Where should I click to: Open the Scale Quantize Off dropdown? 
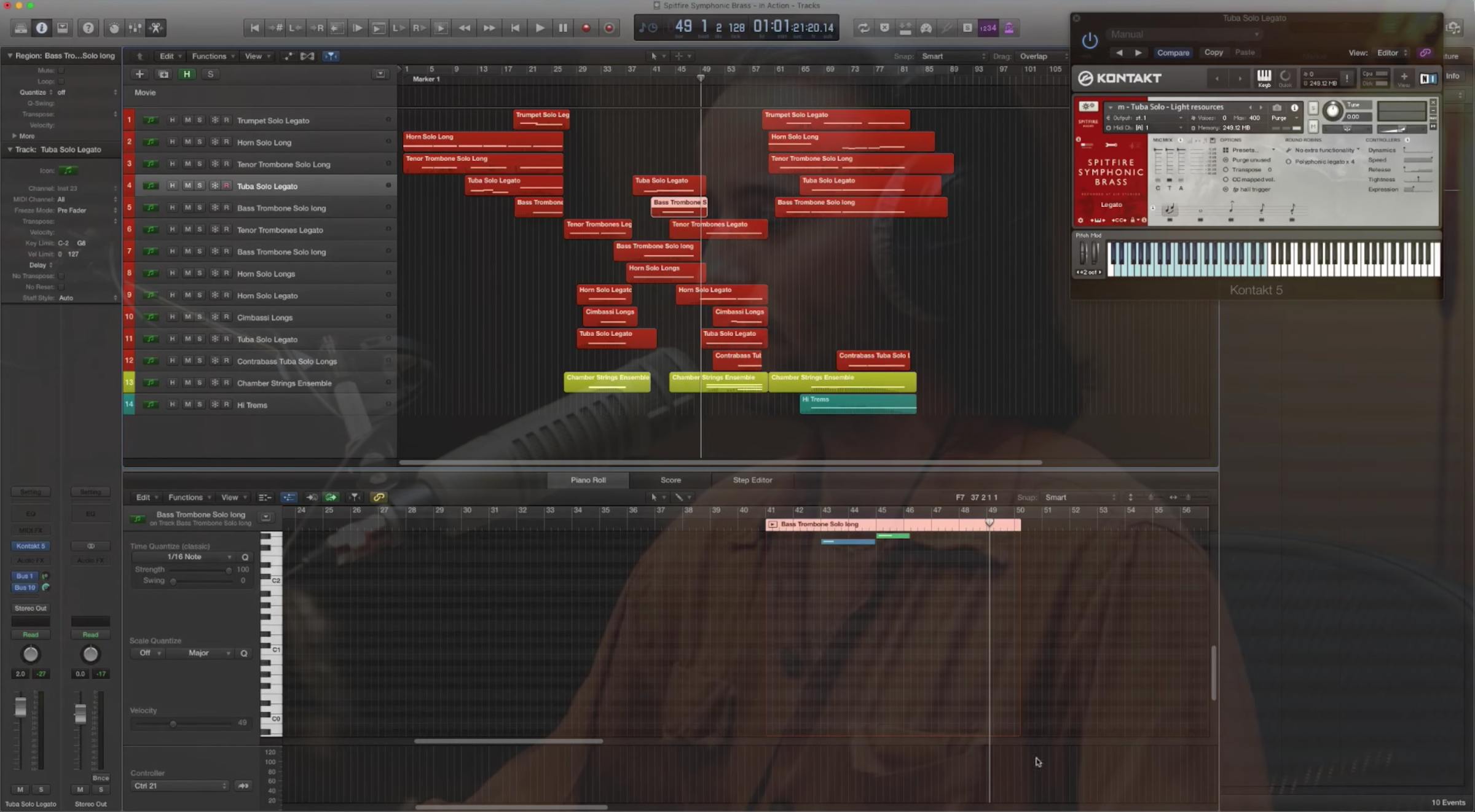(147, 653)
